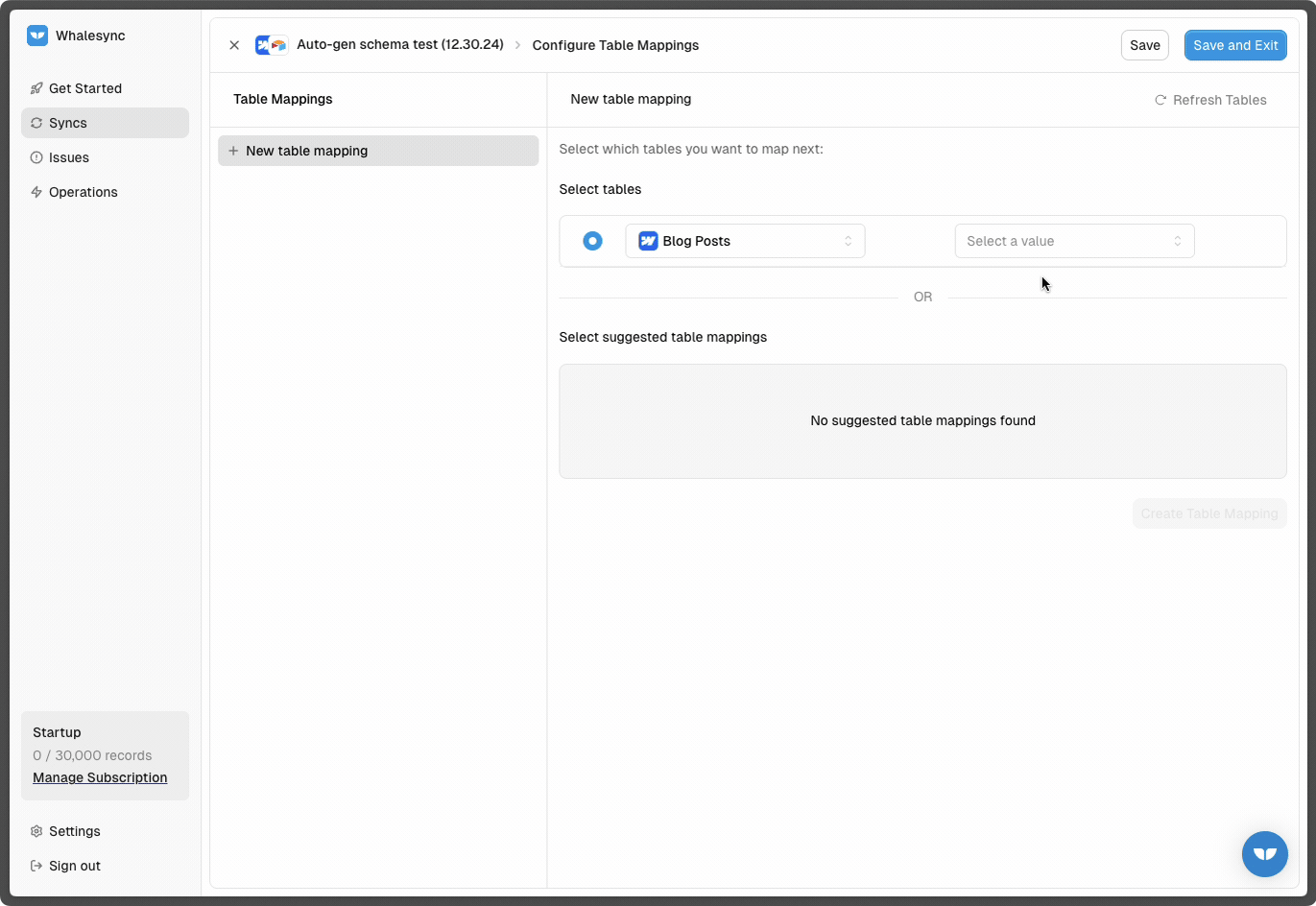Click the Issues alert icon

click(x=36, y=157)
